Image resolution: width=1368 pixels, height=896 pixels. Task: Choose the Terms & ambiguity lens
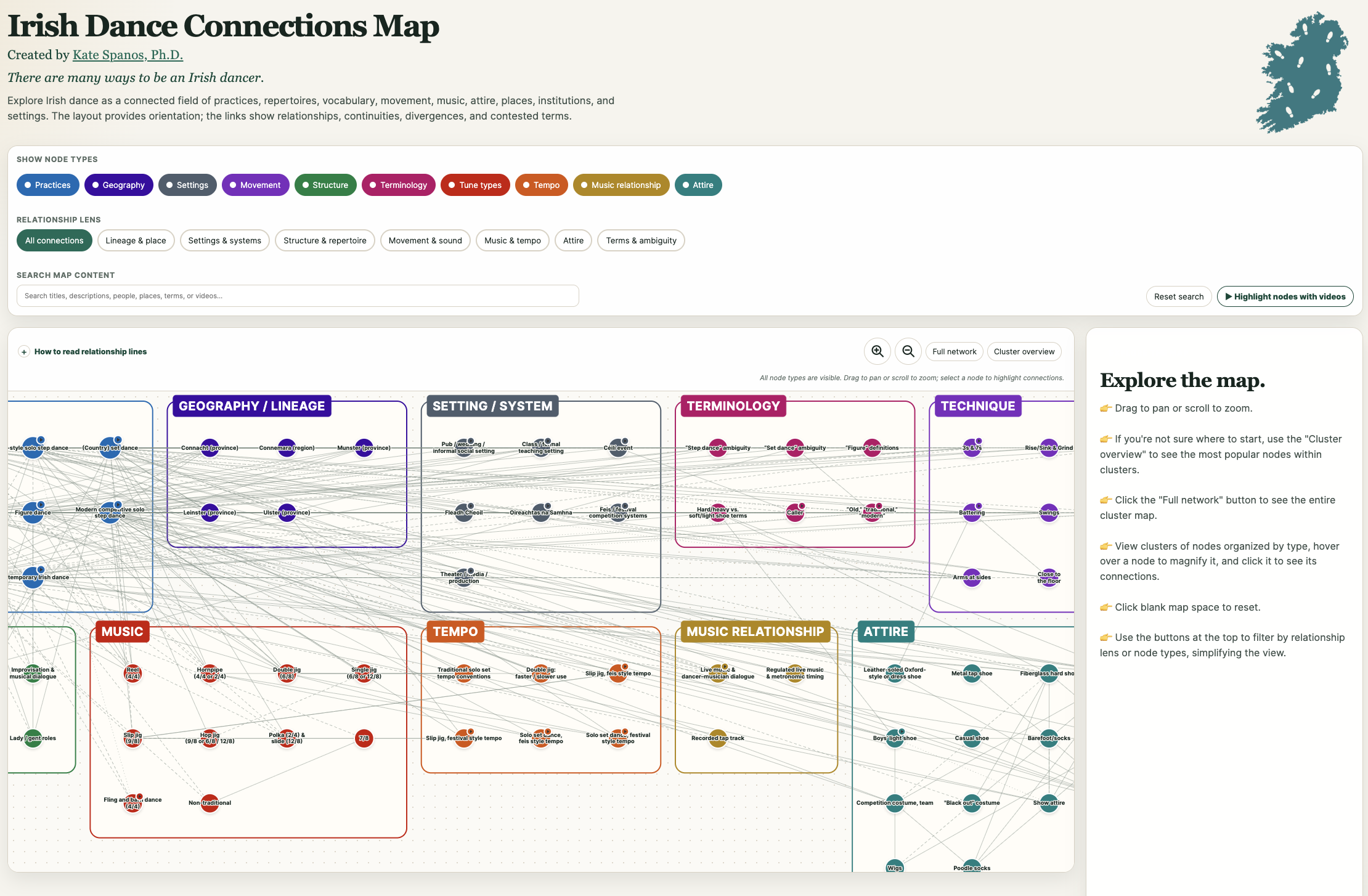[x=641, y=240]
